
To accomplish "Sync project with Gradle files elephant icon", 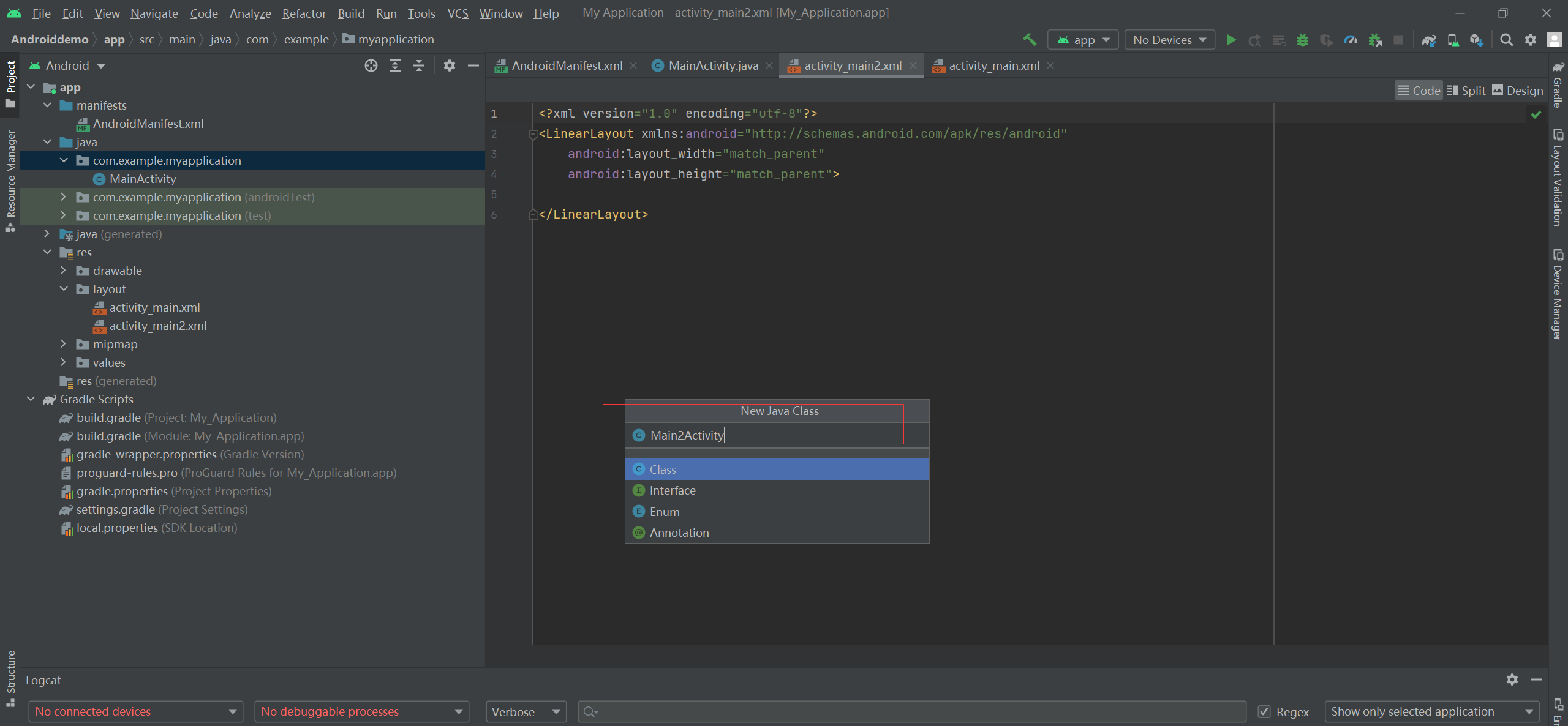I will point(1429,40).
